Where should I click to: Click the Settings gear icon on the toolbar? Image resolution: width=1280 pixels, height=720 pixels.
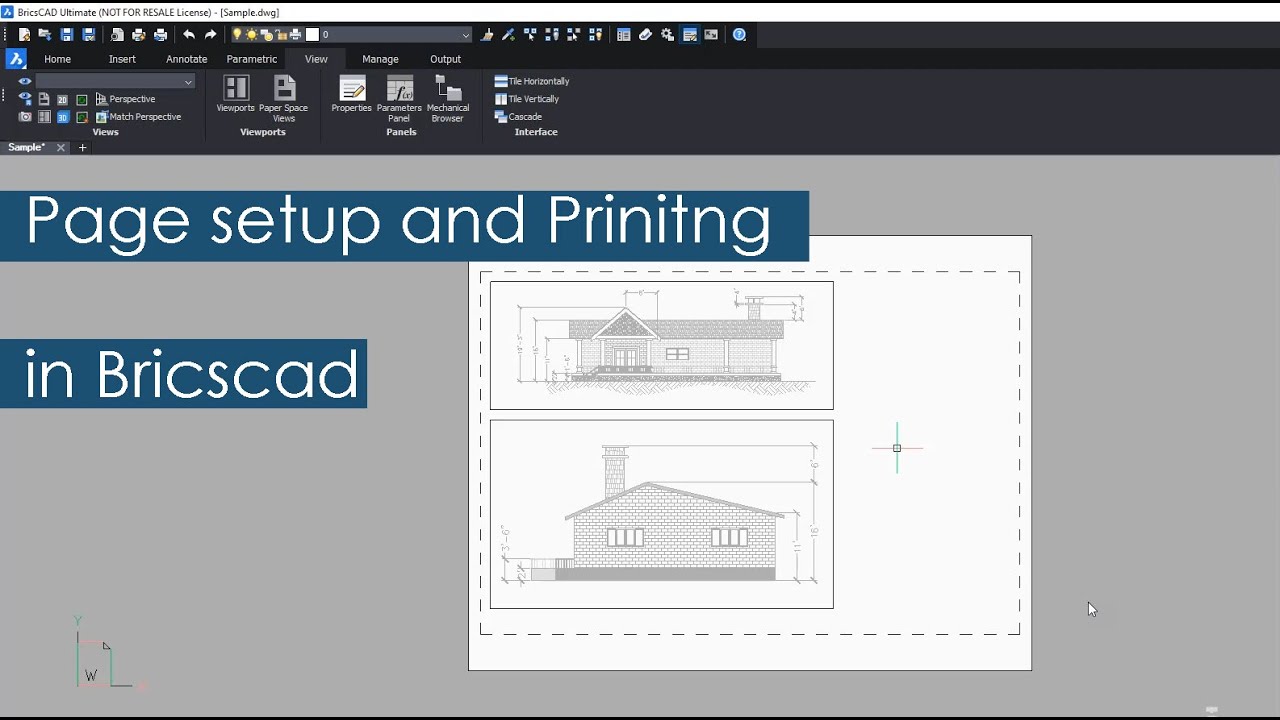click(x=667, y=35)
